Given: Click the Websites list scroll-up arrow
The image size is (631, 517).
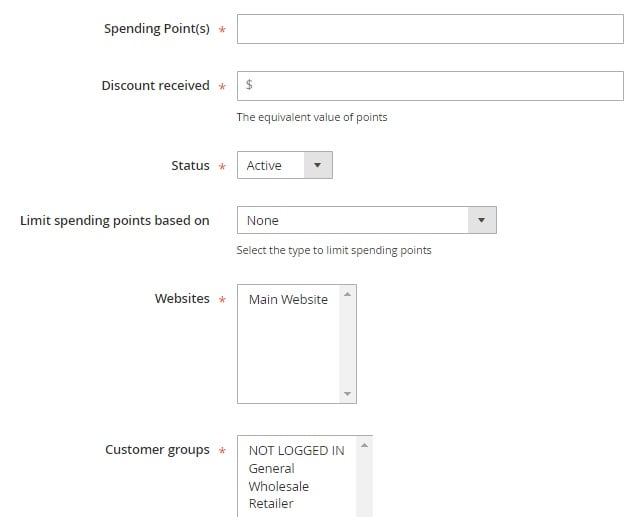Looking at the screenshot, I should click(348, 294).
